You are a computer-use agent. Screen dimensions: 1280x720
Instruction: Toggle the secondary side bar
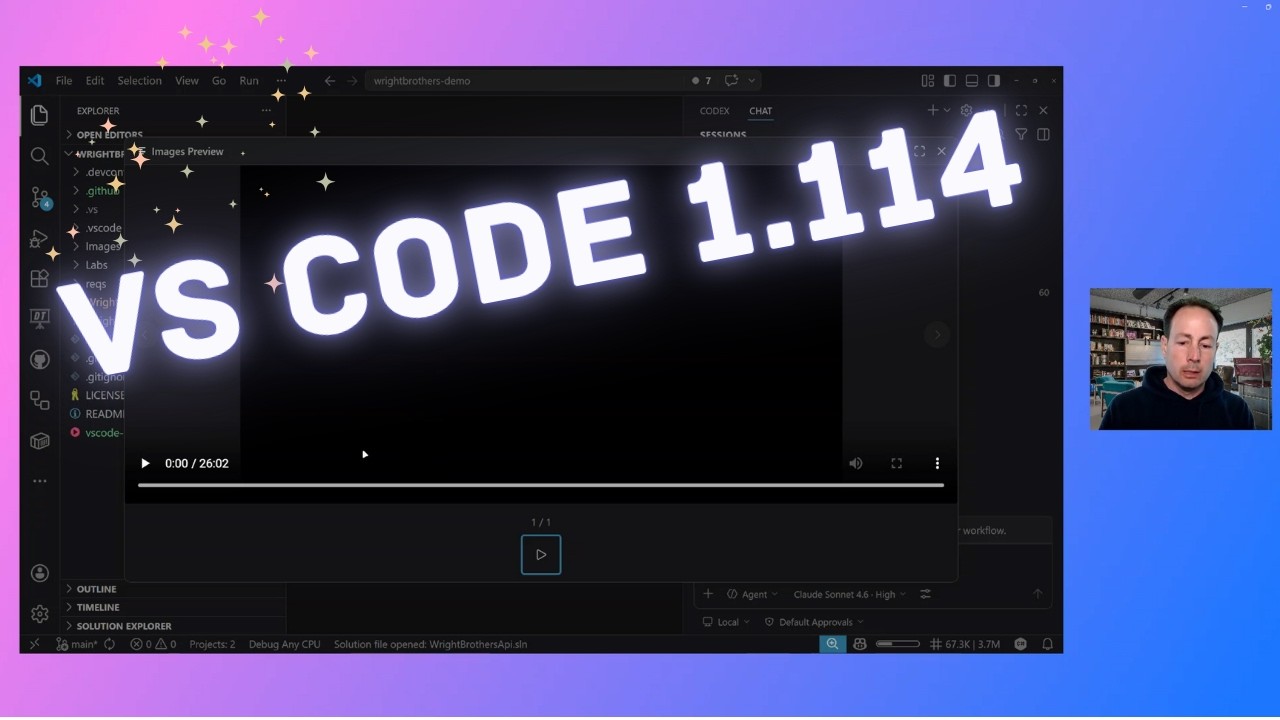pos(994,81)
